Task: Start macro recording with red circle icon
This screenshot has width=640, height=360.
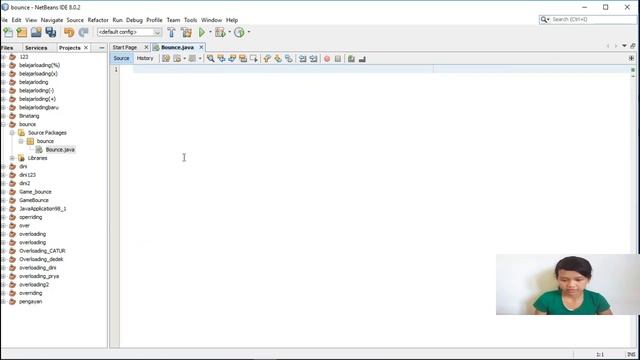Action: 327,59
